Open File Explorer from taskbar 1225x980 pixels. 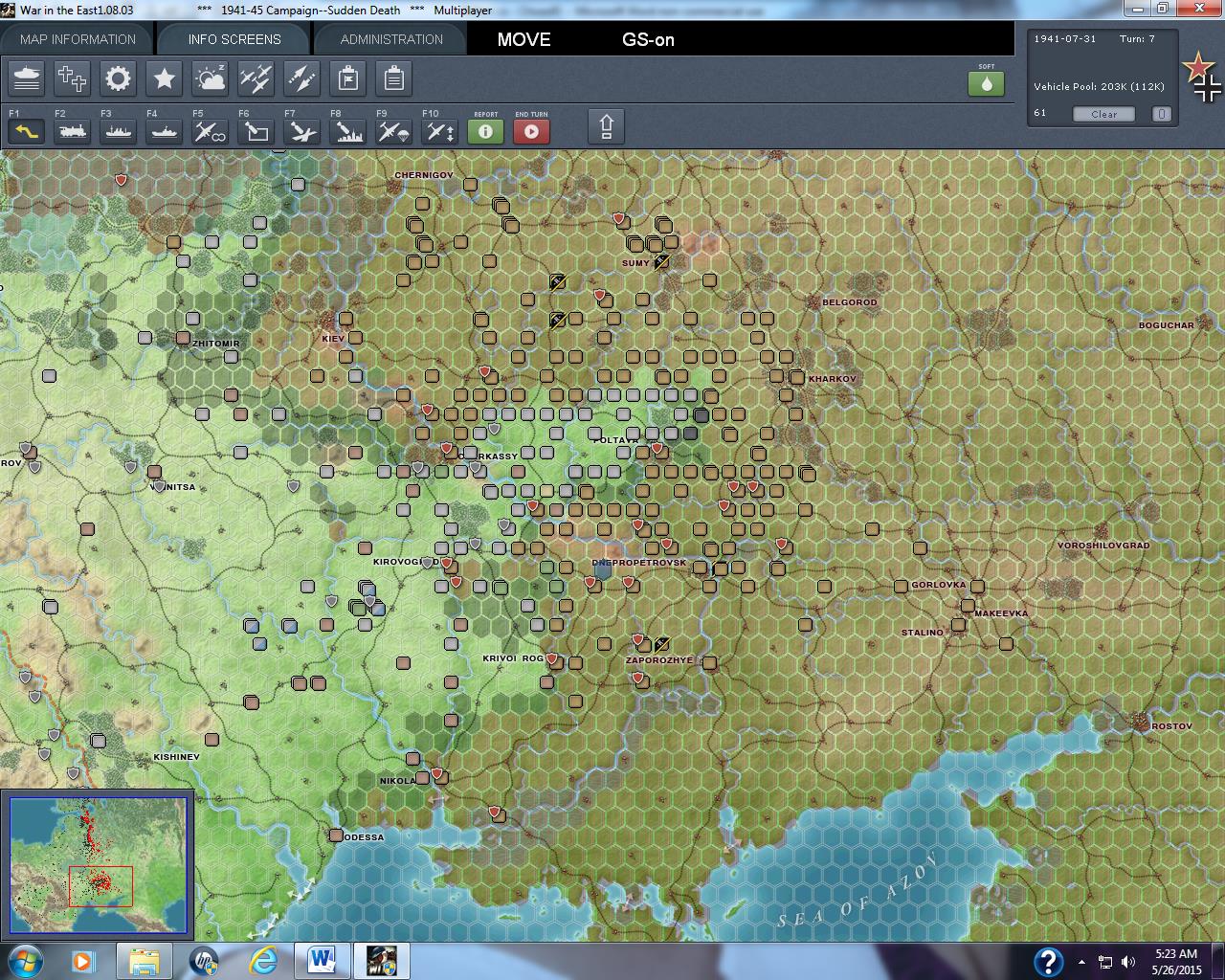[x=145, y=961]
